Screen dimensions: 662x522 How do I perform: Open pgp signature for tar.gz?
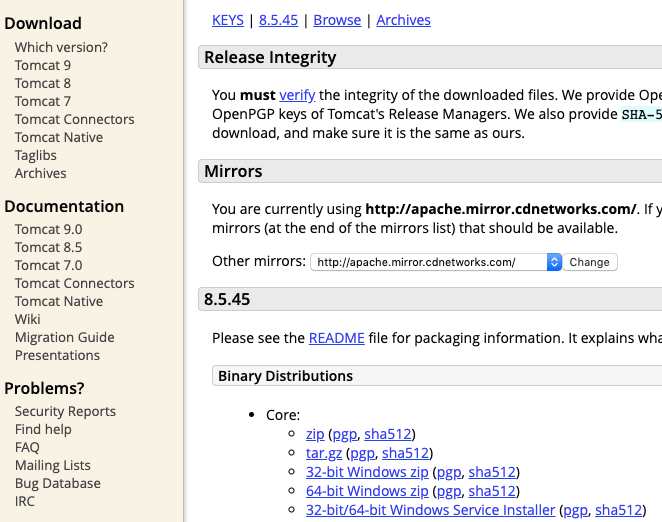click(362, 453)
